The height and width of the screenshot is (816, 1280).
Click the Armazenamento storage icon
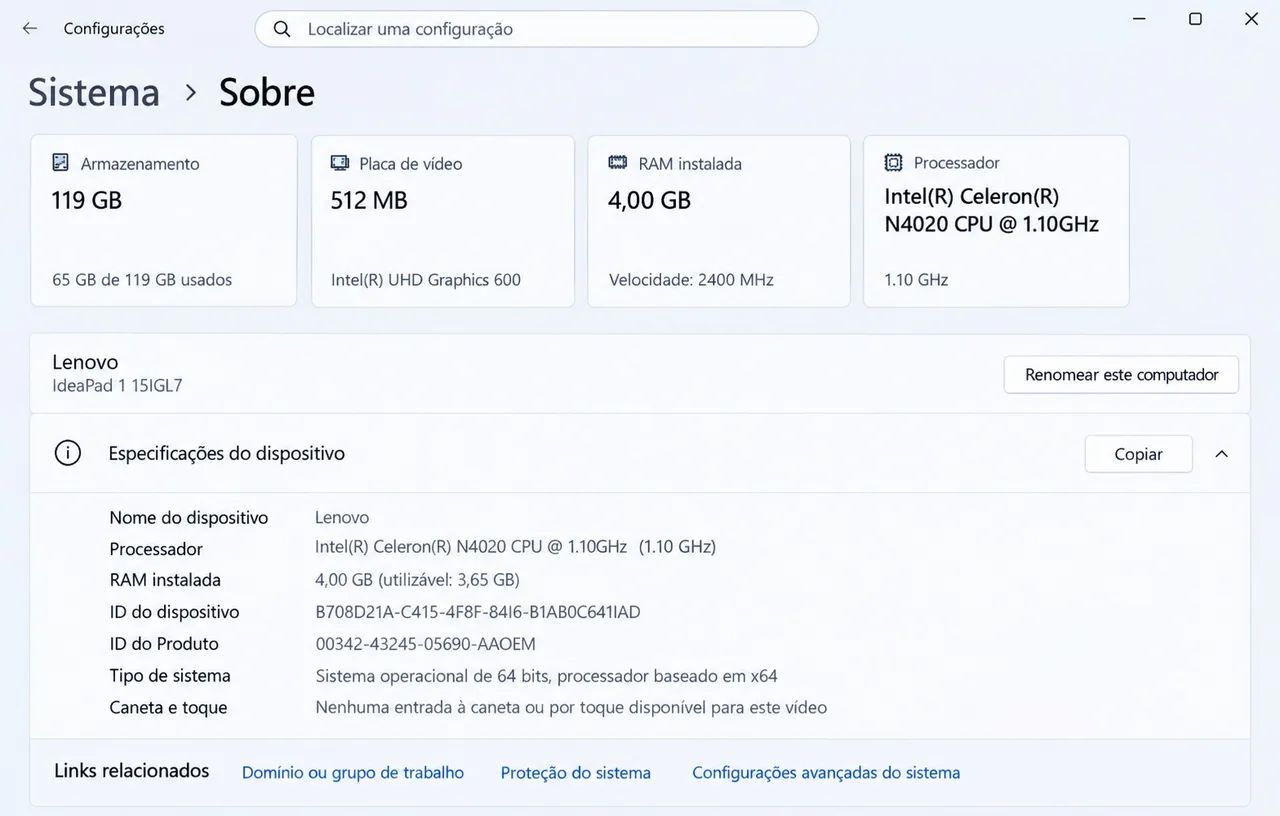tap(61, 162)
